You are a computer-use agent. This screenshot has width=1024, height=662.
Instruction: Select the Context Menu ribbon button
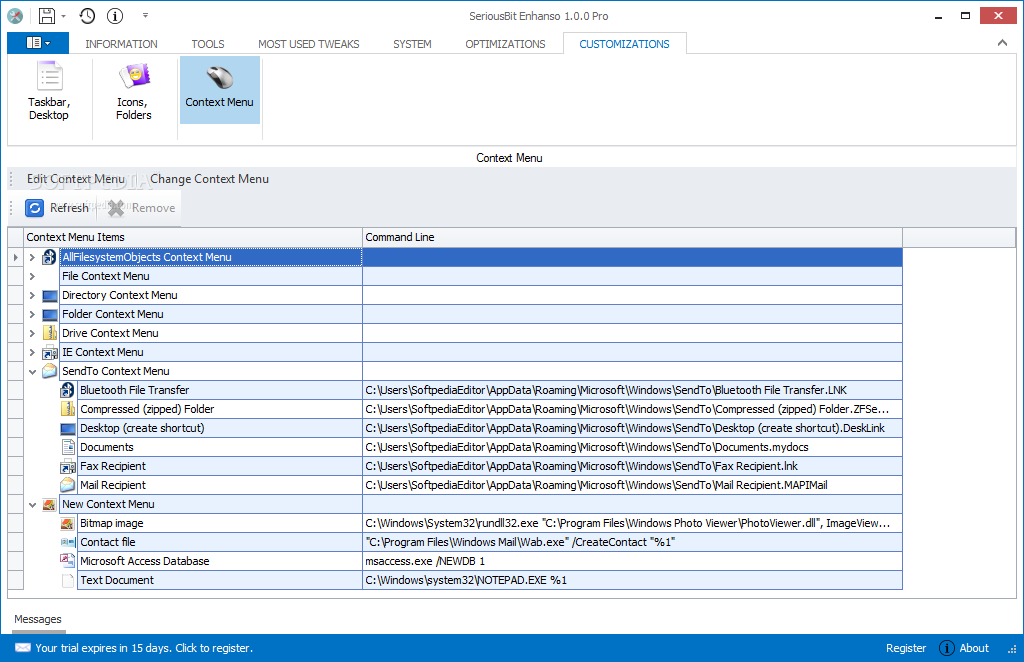(219, 91)
